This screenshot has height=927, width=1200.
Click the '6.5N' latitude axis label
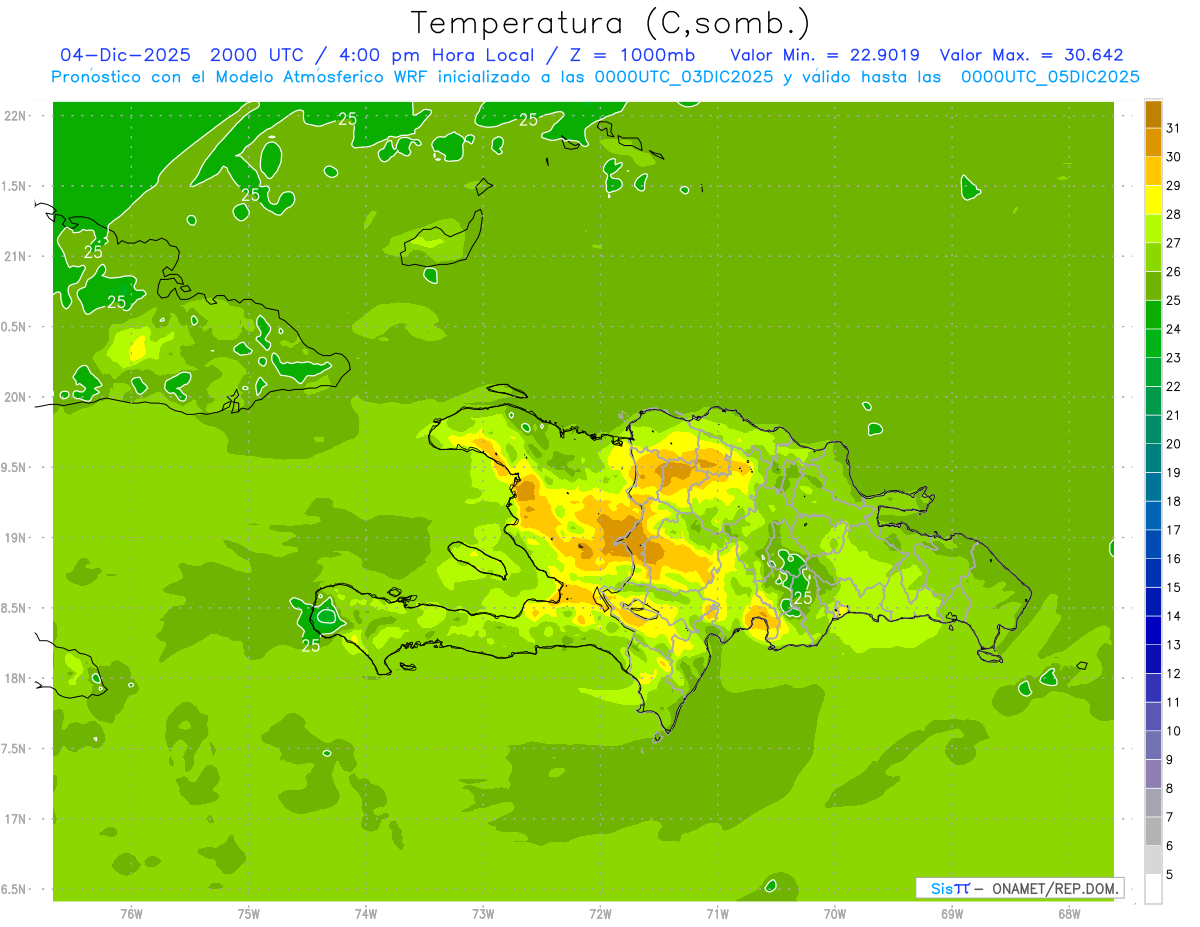[15, 889]
